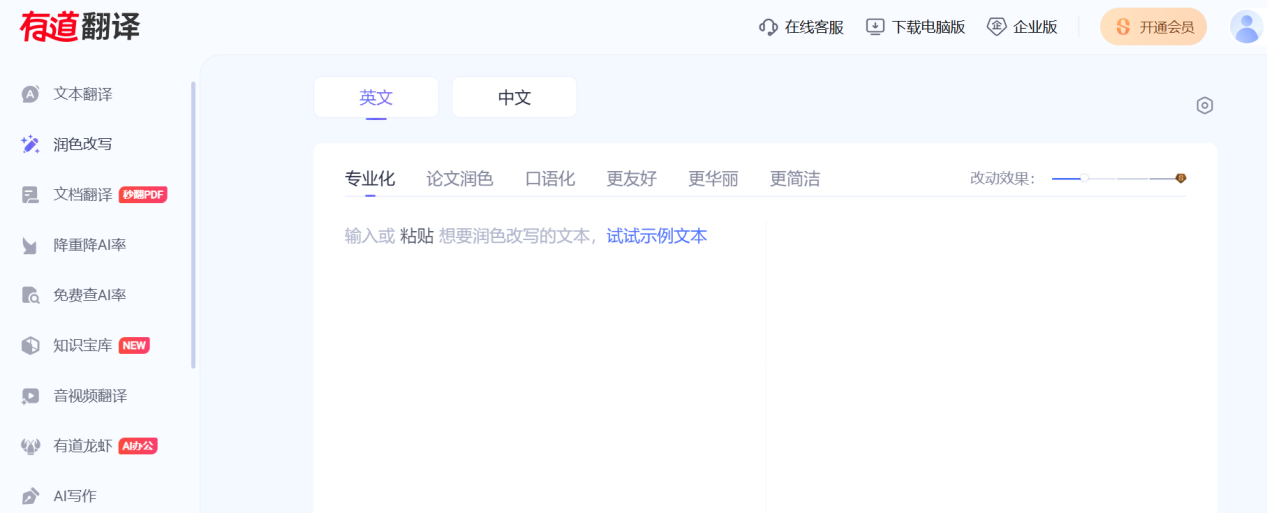Click the 降重降AI率 sidebar icon

(31, 245)
